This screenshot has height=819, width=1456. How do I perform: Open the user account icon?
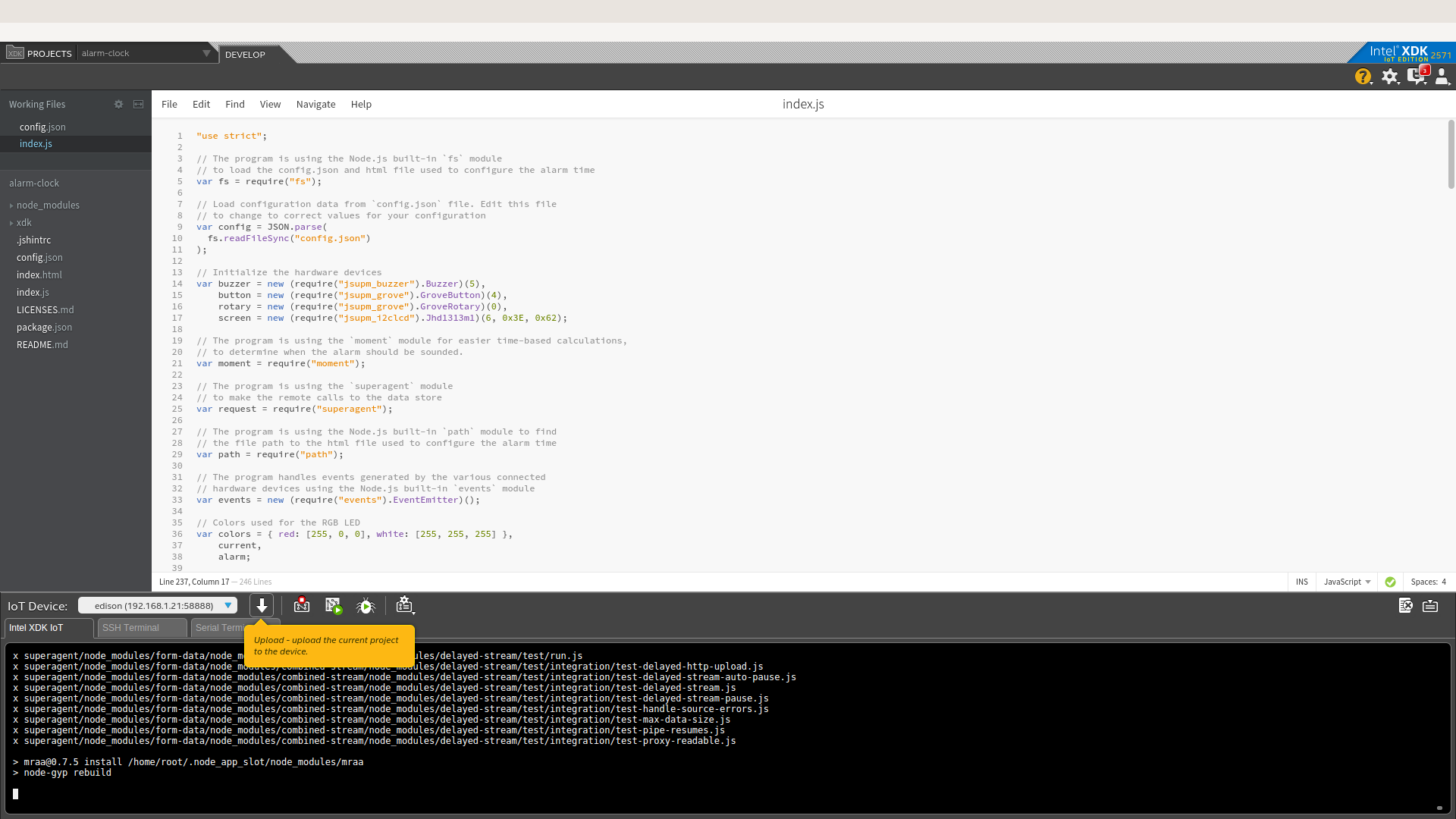click(1442, 77)
